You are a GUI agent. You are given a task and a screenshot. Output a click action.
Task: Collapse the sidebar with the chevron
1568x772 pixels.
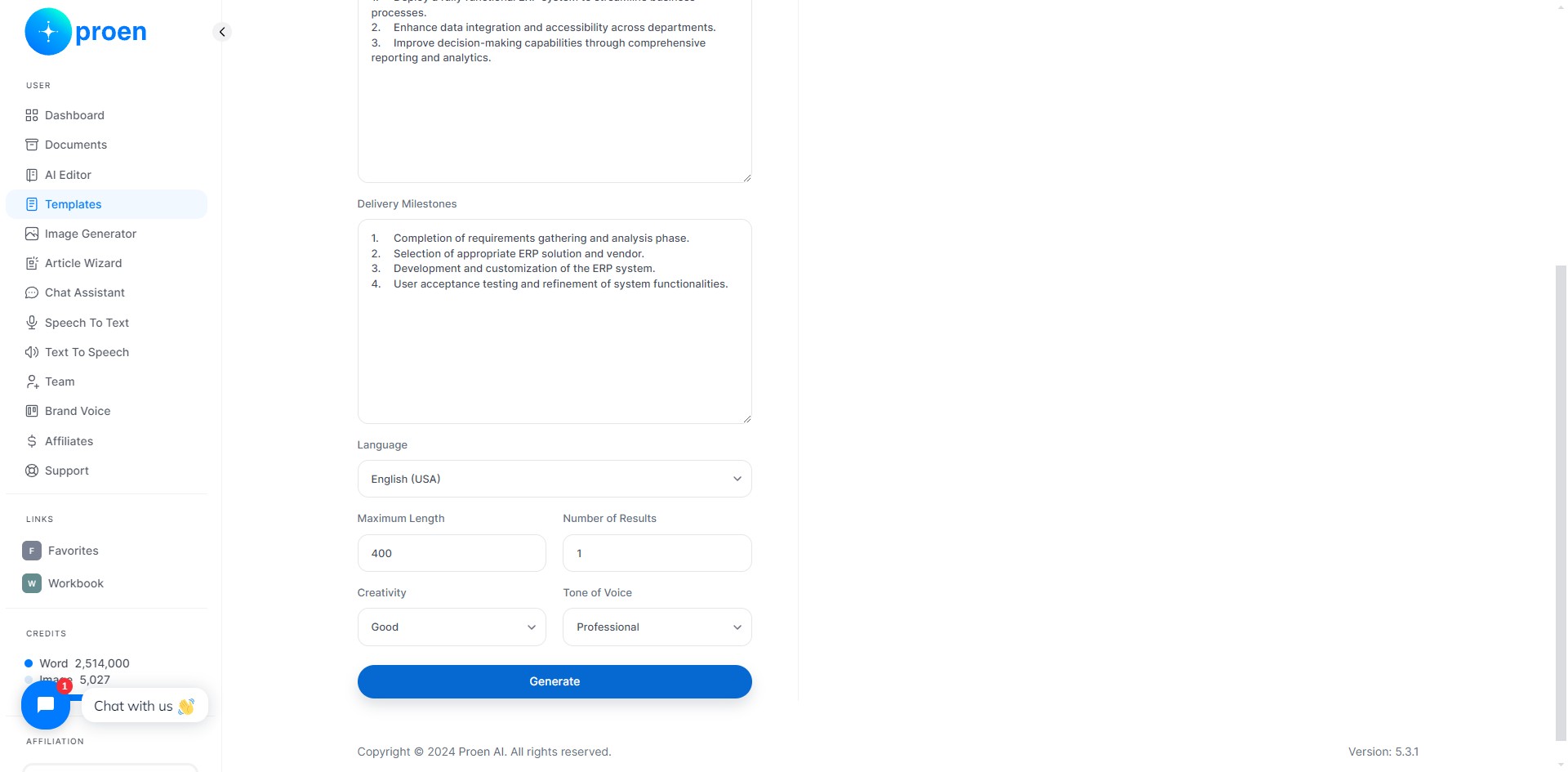(222, 32)
